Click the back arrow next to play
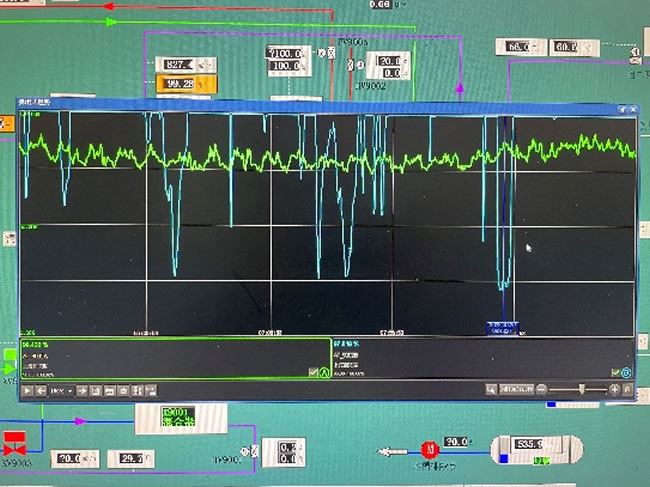Screen dimensions: 650x487 [x=41, y=390]
